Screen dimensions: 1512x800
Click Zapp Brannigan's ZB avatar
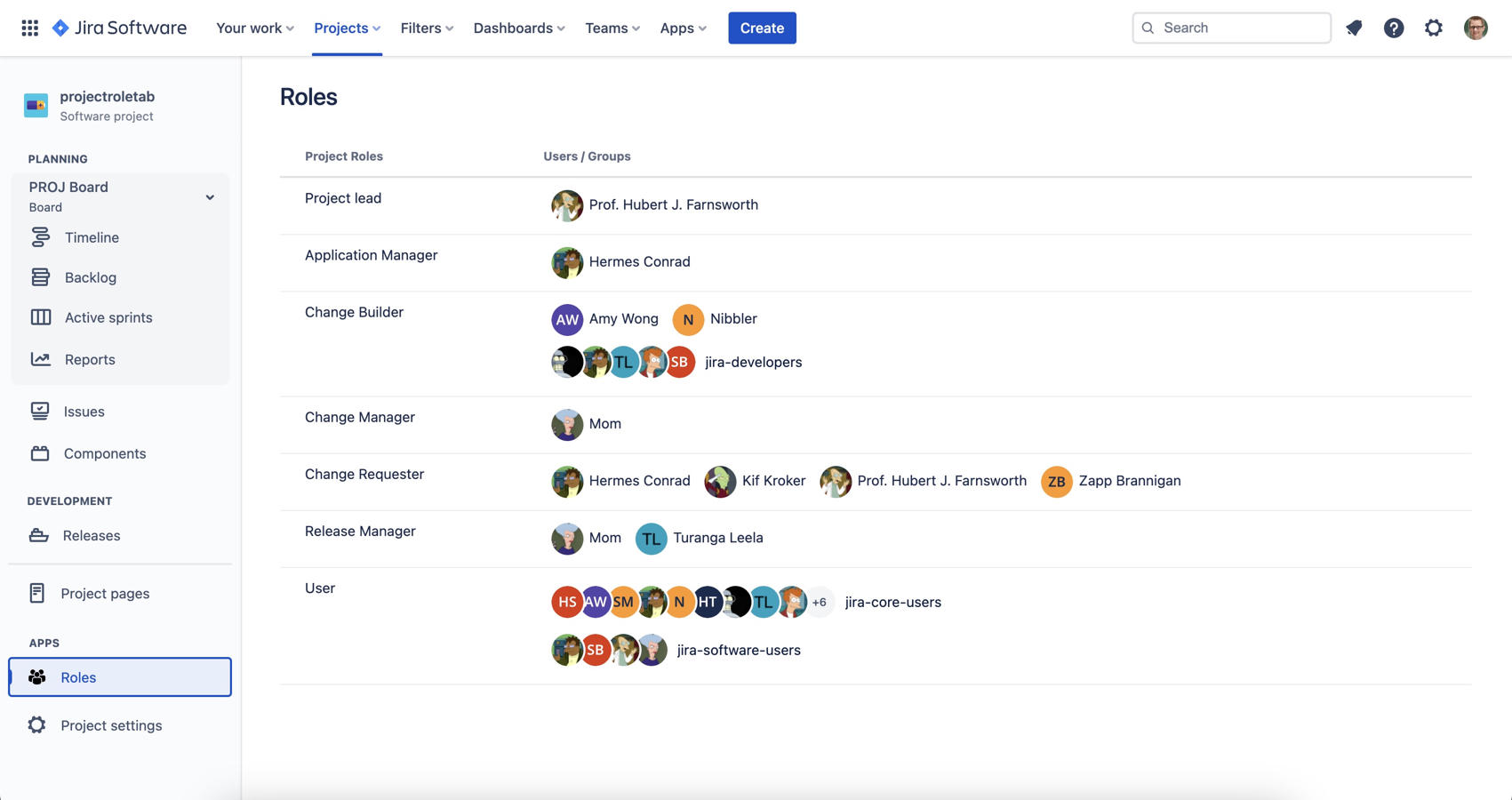(x=1056, y=482)
